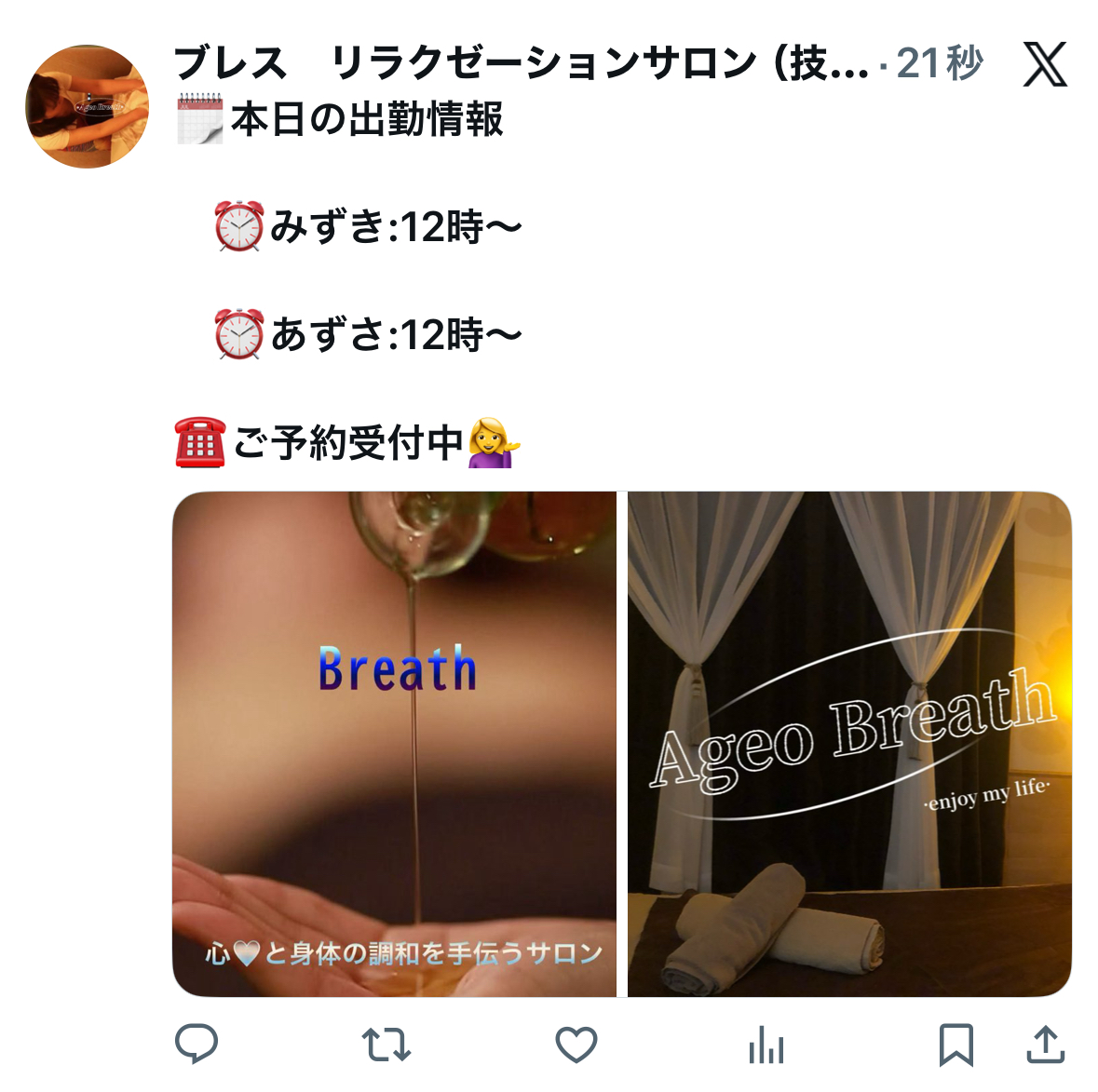Open the 21秒 timestamp link
The height and width of the screenshot is (1092, 1098).
point(940,63)
